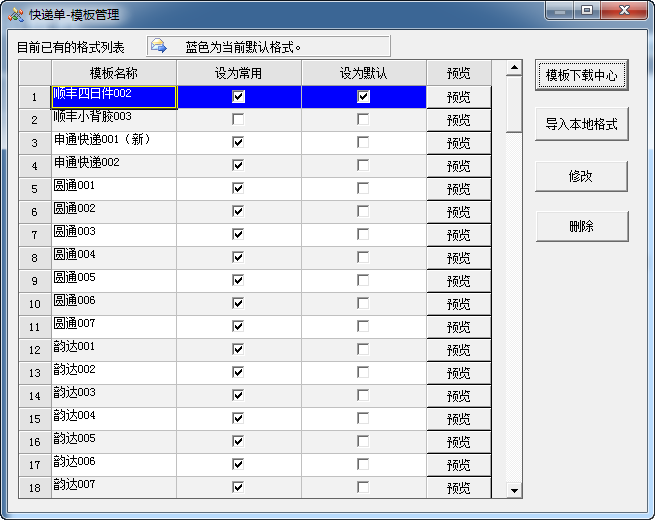Click 导入本地格式 to import local format
Image resolution: width=655 pixels, height=520 pixels.
click(581, 124)
